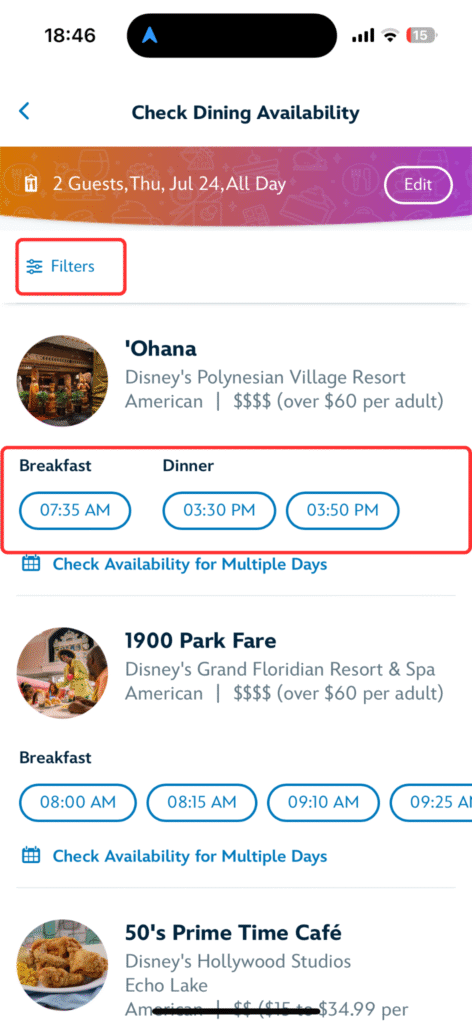The height and width of the screenshot is (1024, 472).
Task: Tap Edit to change party details
Action: pyautogui.click(x=418, y=184)
